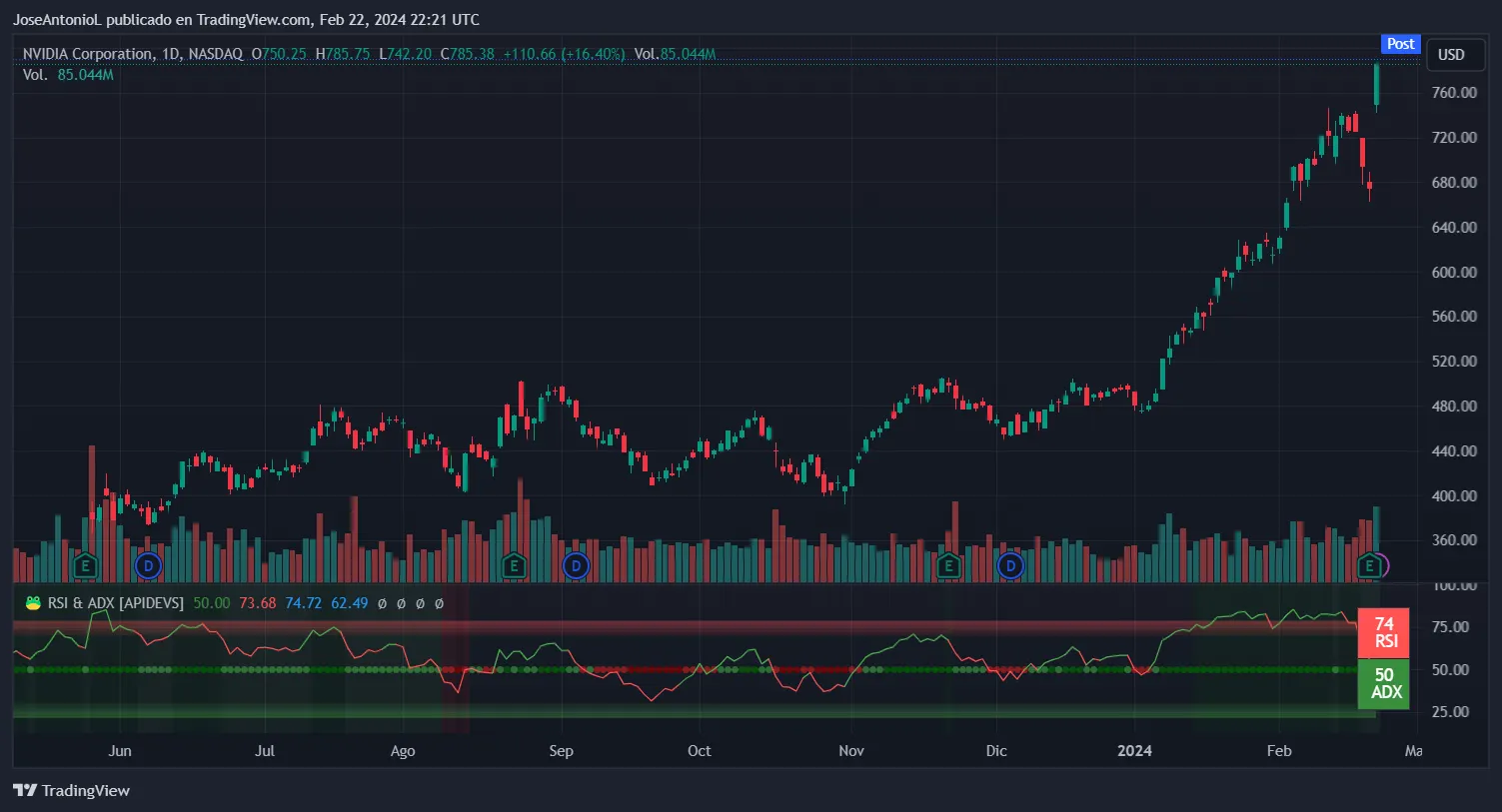Click the Sep label on time axis
Viewport: 1502px width, 812px height.
pos(561,750)
